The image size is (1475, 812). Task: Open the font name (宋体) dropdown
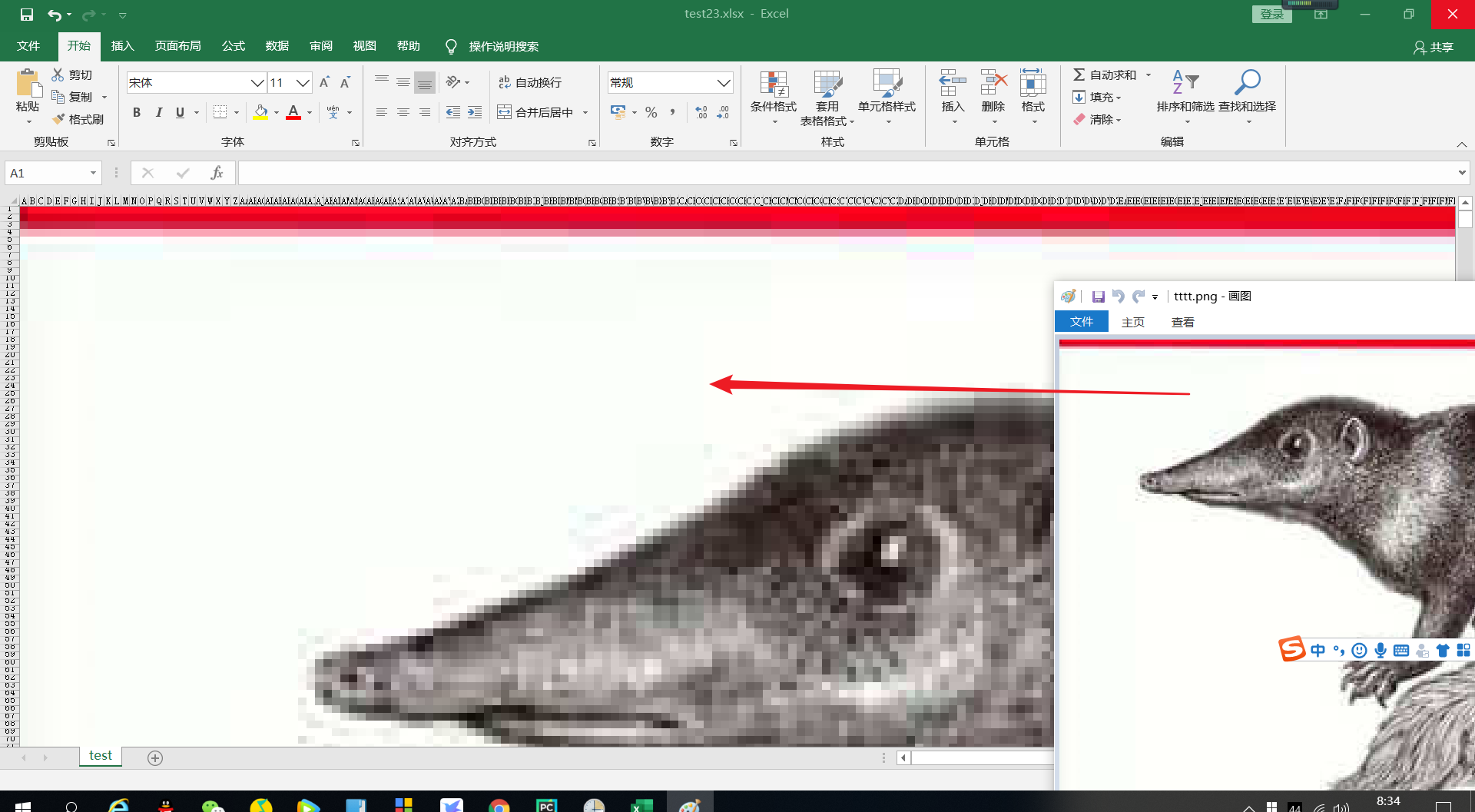(256, 82)
